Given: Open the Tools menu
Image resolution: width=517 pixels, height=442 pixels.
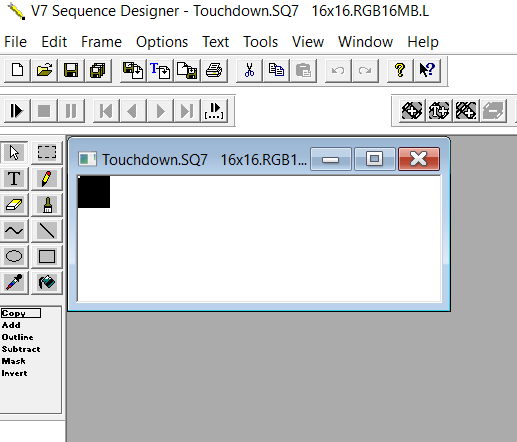Looking at the screenshot, I should point(261,42).
